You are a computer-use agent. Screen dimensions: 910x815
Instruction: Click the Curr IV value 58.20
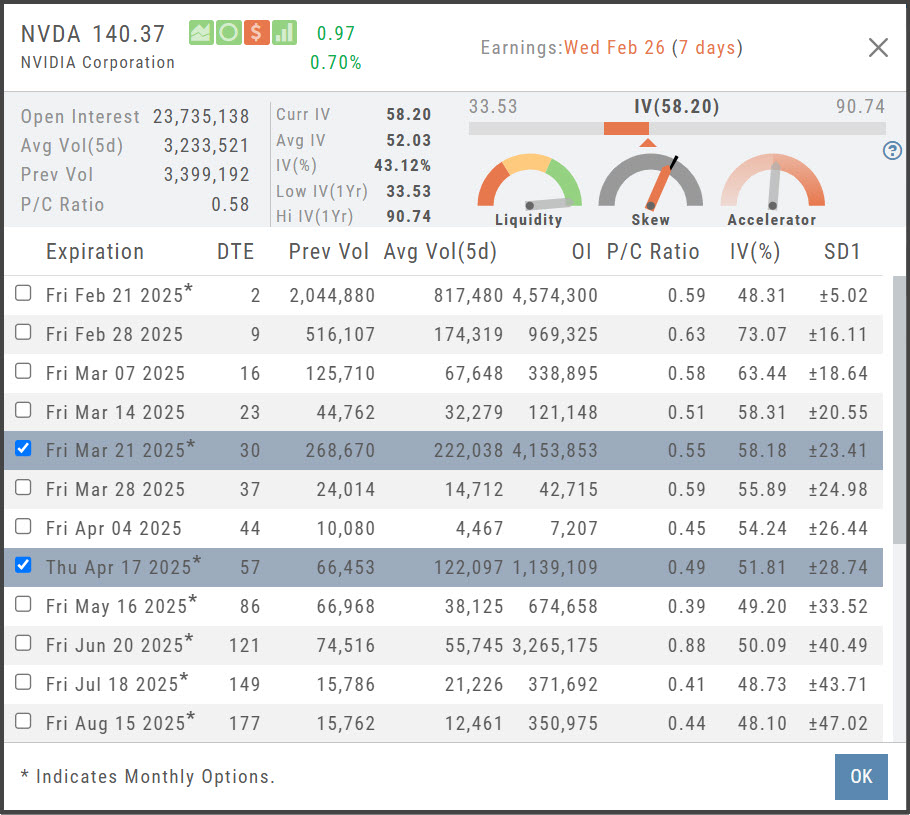(x=409, y=114)
